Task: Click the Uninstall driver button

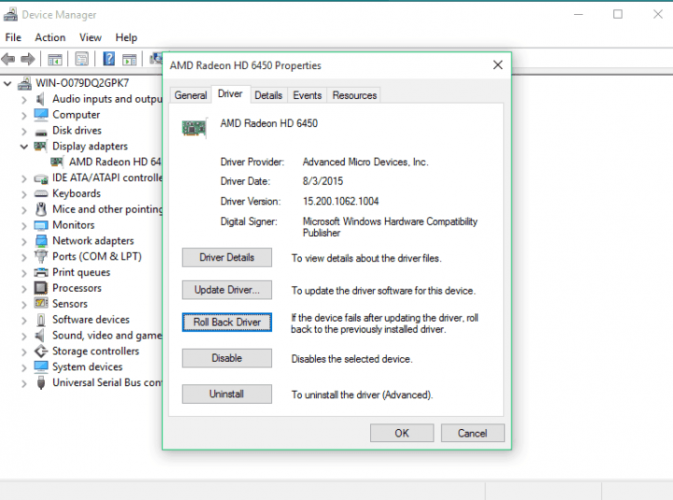Action: tap(227, 394)
